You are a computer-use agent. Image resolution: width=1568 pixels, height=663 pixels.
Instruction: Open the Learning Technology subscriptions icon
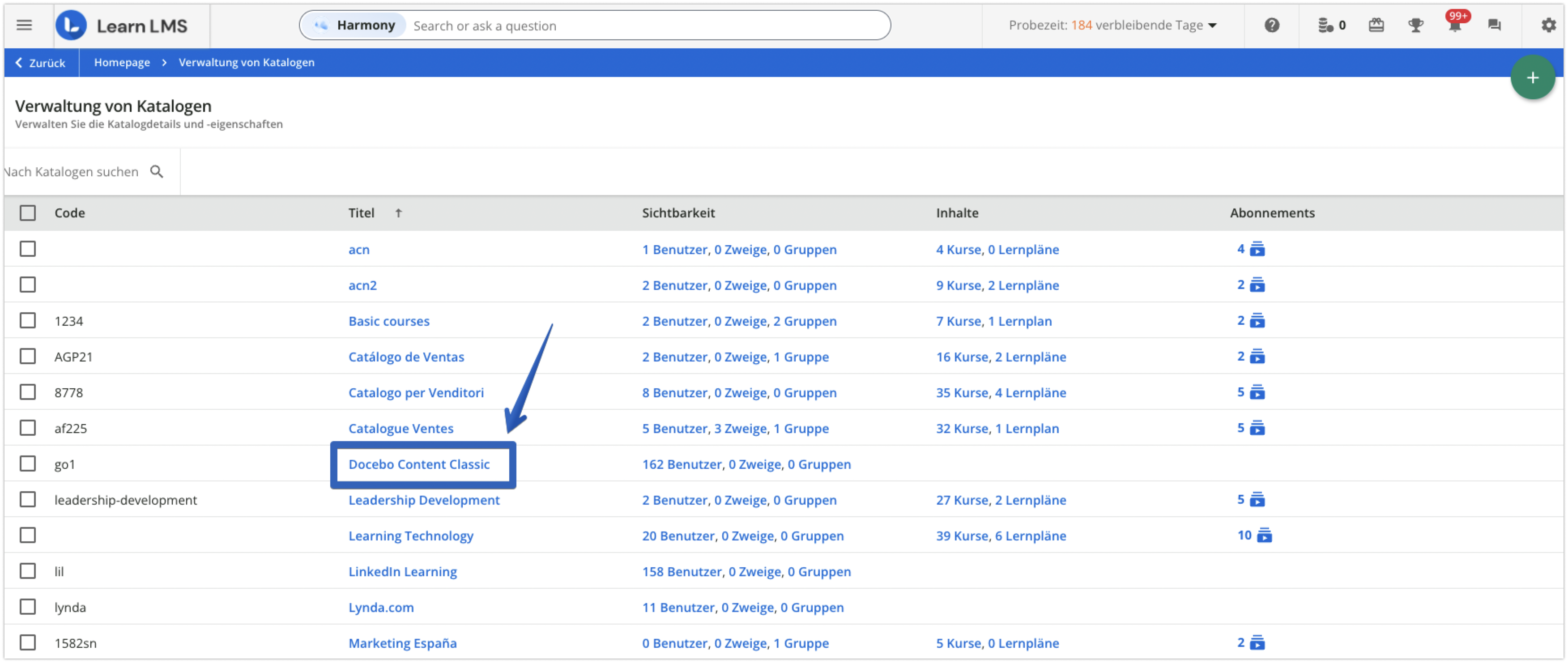1264,536
